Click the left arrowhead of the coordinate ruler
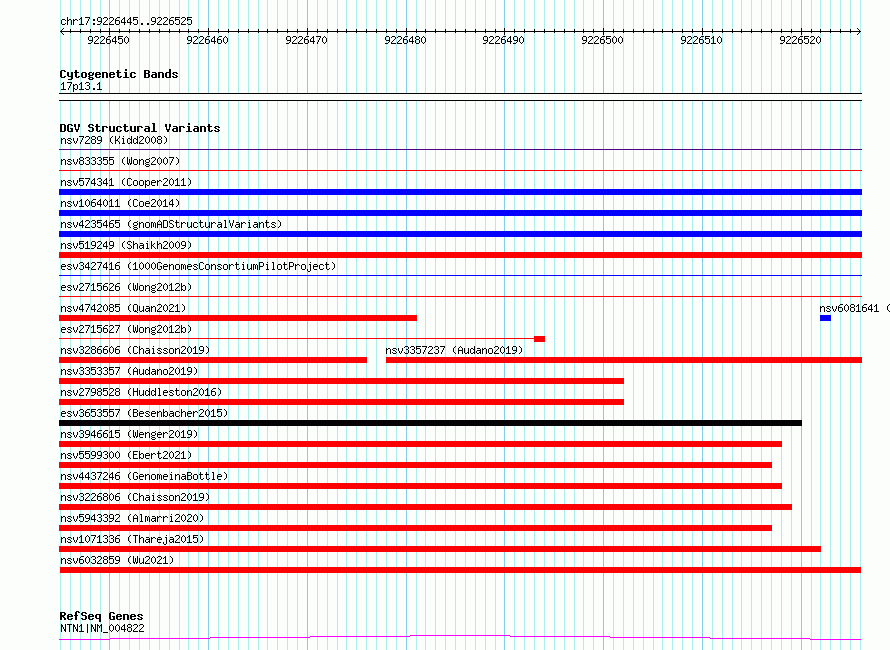 (x=62, y=32)
